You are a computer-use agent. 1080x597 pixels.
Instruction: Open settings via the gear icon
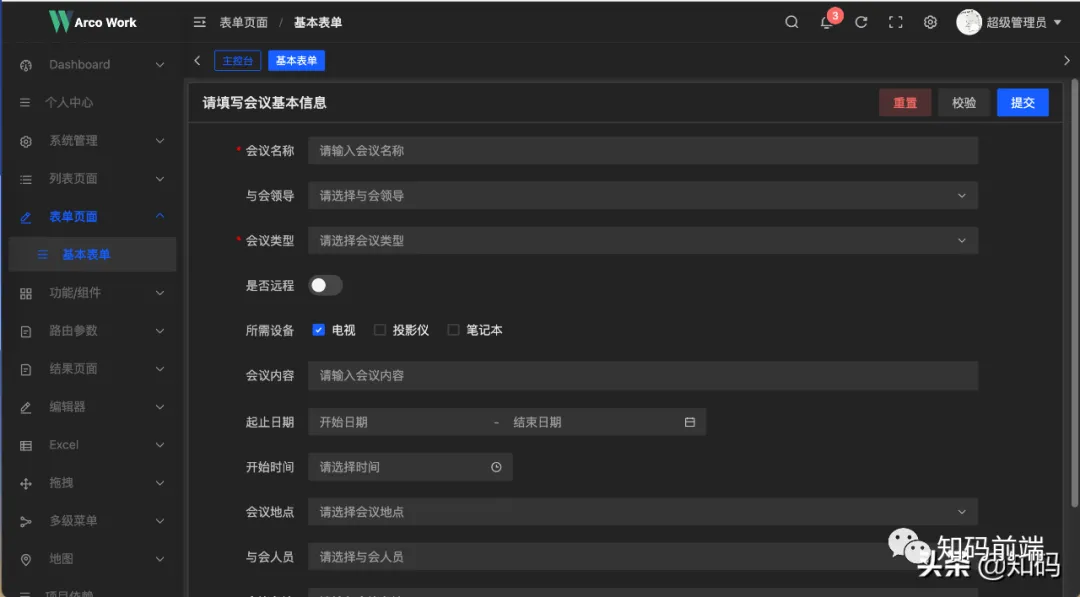[x=930, y=21]
